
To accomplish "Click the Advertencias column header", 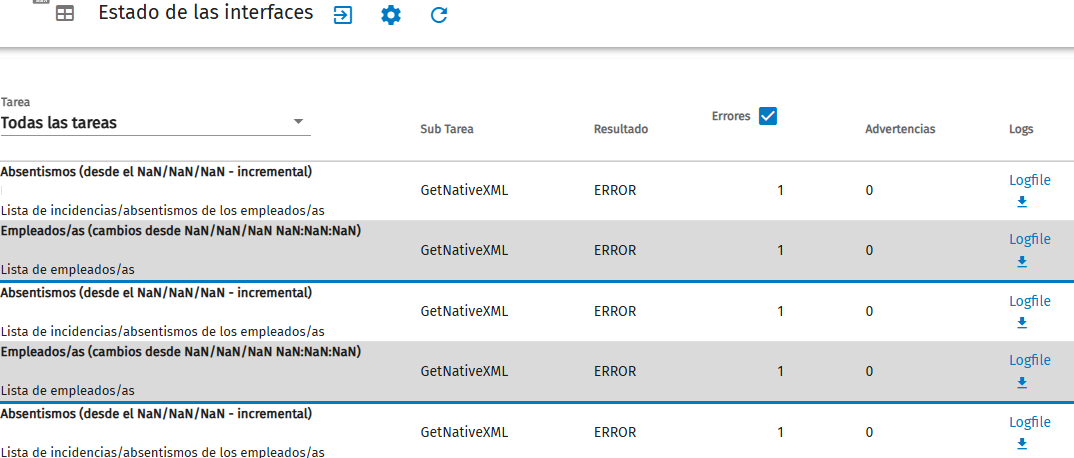I will click(899, 129).
